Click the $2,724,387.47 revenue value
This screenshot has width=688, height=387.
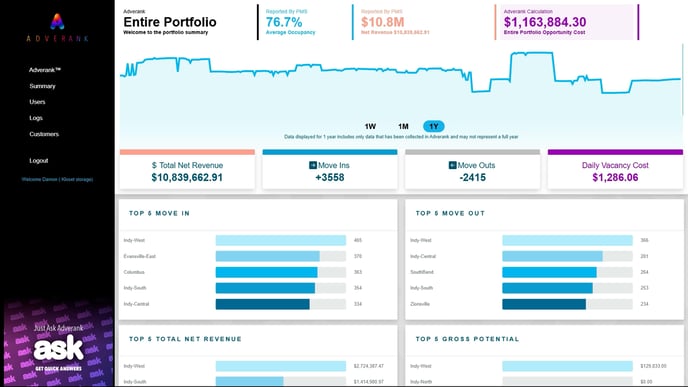pyautogui.click(x=369, y=366)
